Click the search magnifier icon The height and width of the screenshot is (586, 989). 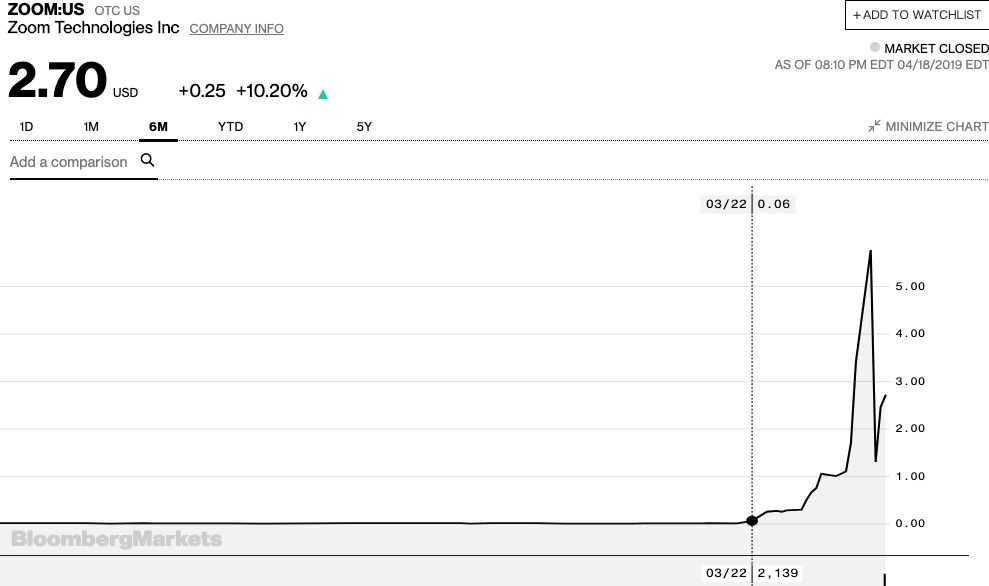[x=147, y=160]
